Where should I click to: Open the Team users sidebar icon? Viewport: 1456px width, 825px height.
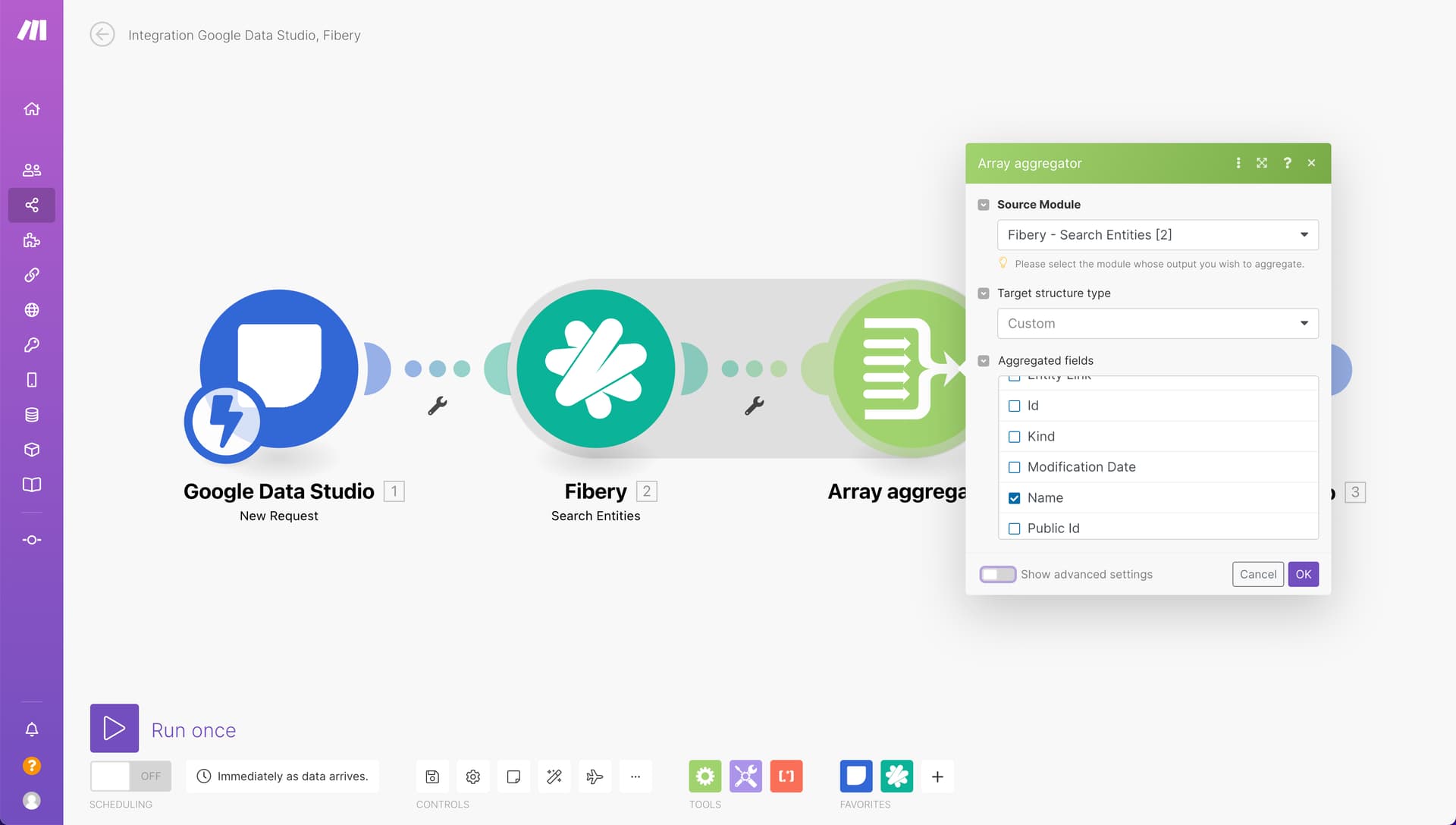[x=32, y=170]
